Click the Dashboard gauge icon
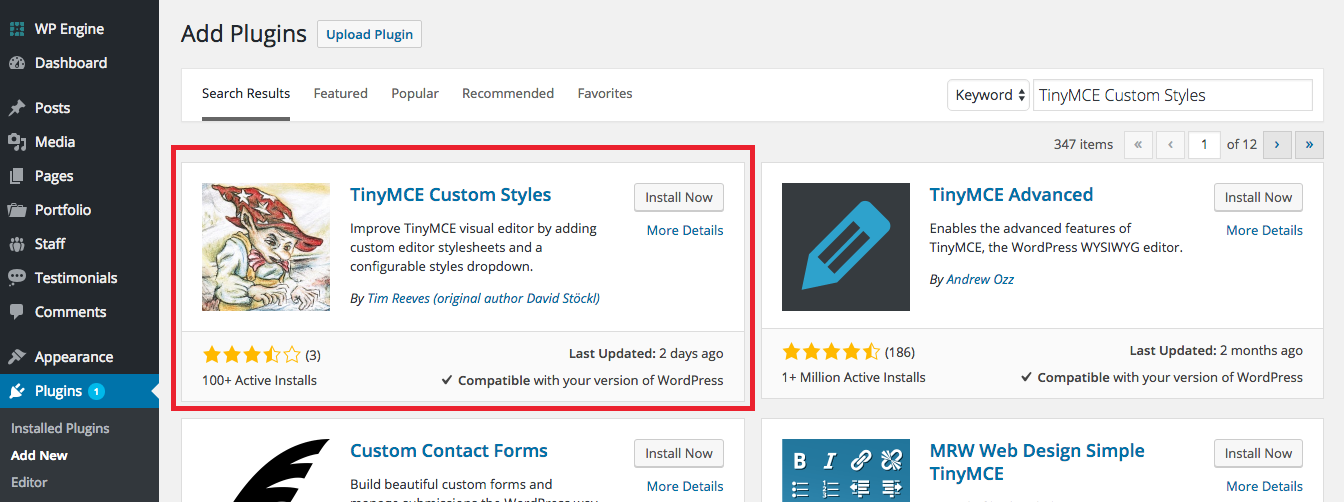Screen dimensions: 1344x502 tap(17, 63)
